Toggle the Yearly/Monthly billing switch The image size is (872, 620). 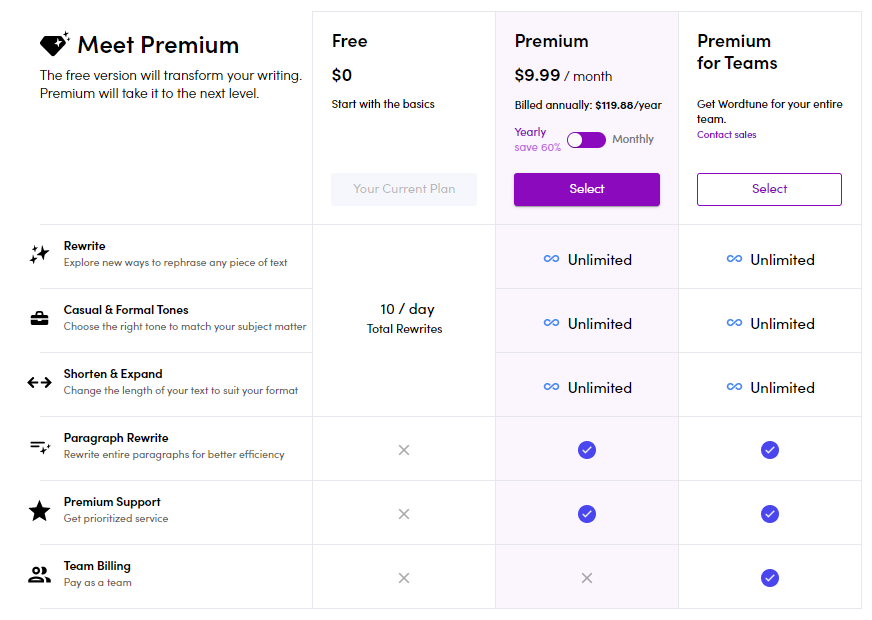coord(586,140)
